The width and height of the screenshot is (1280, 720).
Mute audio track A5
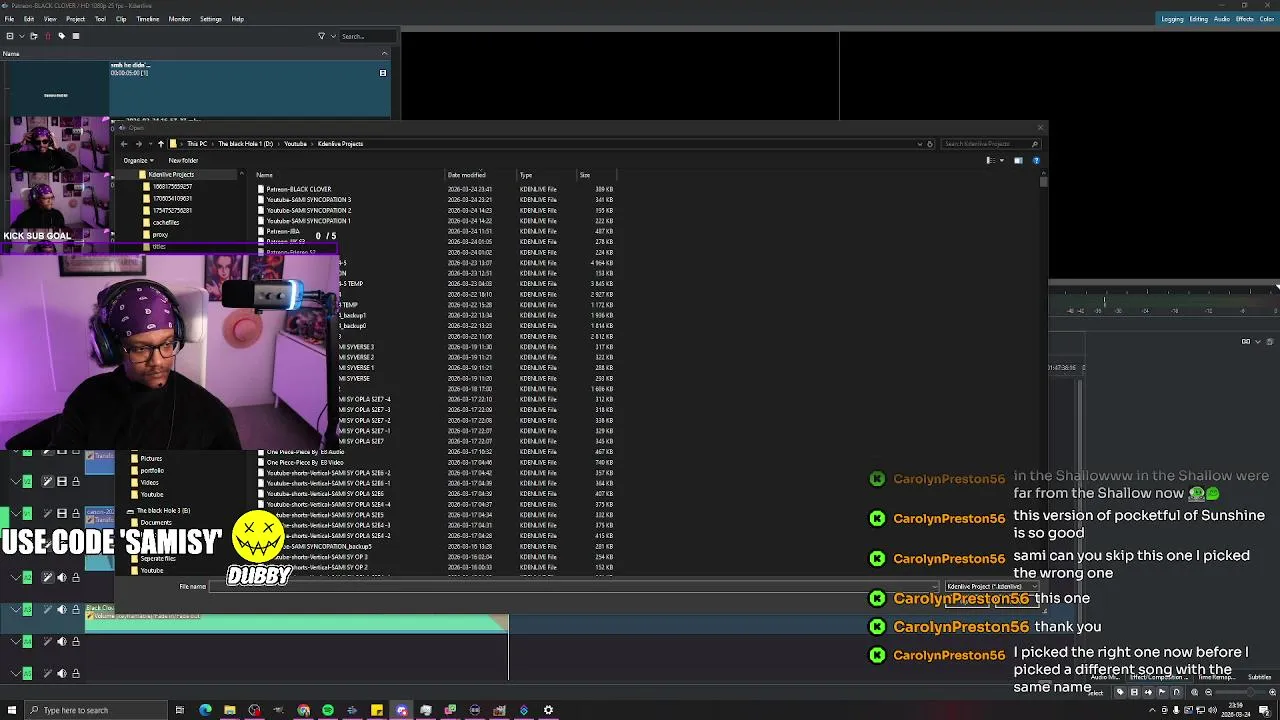[61, 673]
